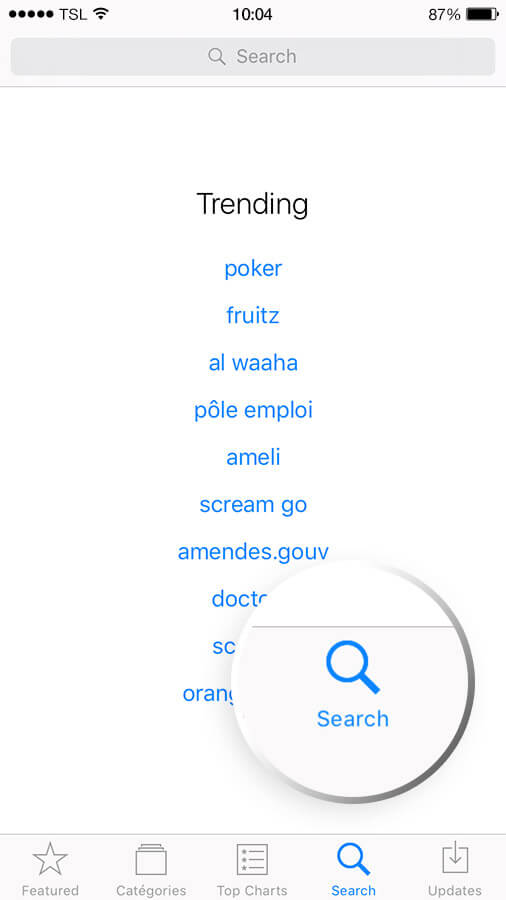The width and height of the screenshot is (506, 900).
Task: Select trending term ameli
Action: 253,457
